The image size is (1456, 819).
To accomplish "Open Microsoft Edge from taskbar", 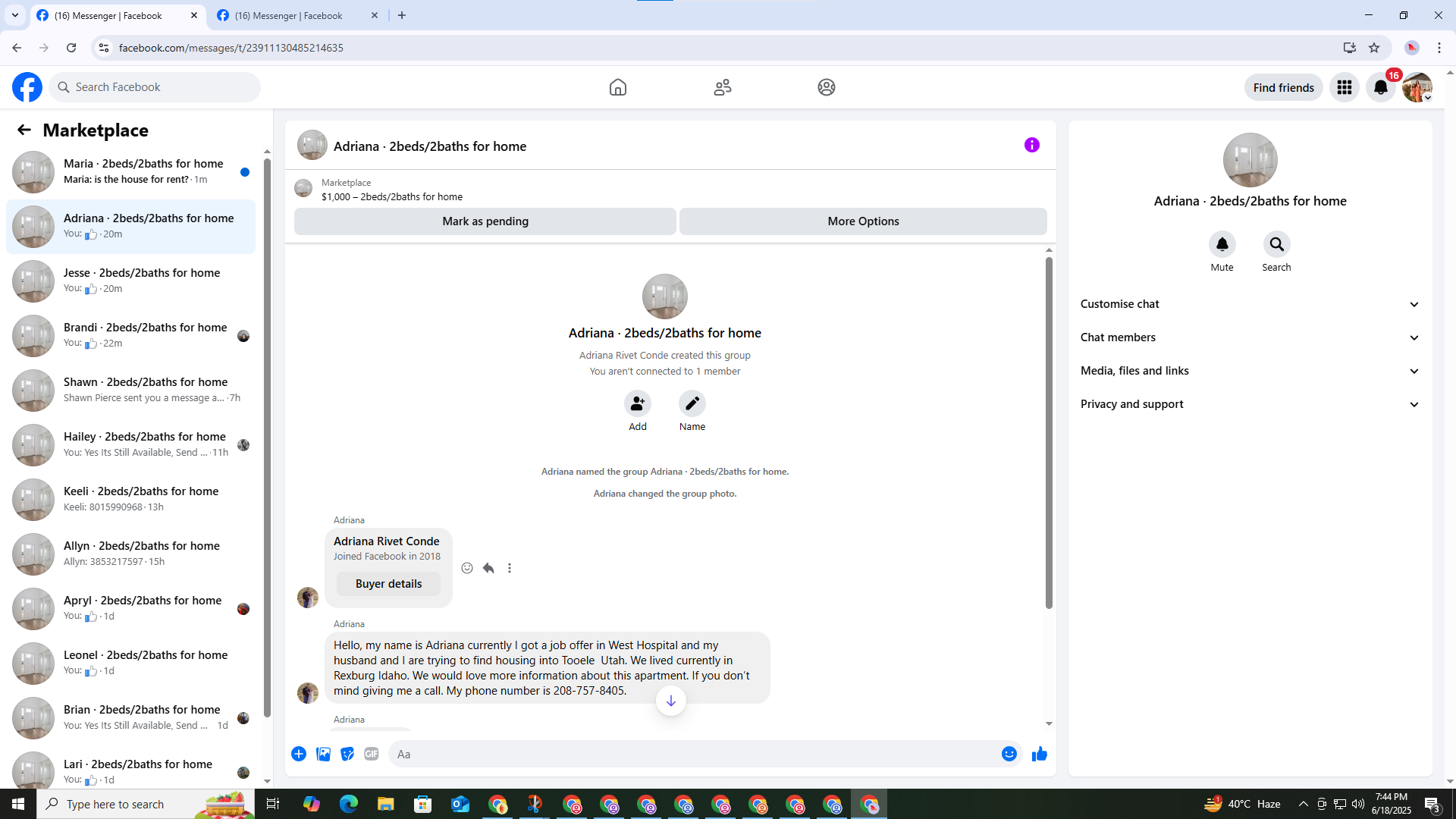I will (x=348, y=804).
